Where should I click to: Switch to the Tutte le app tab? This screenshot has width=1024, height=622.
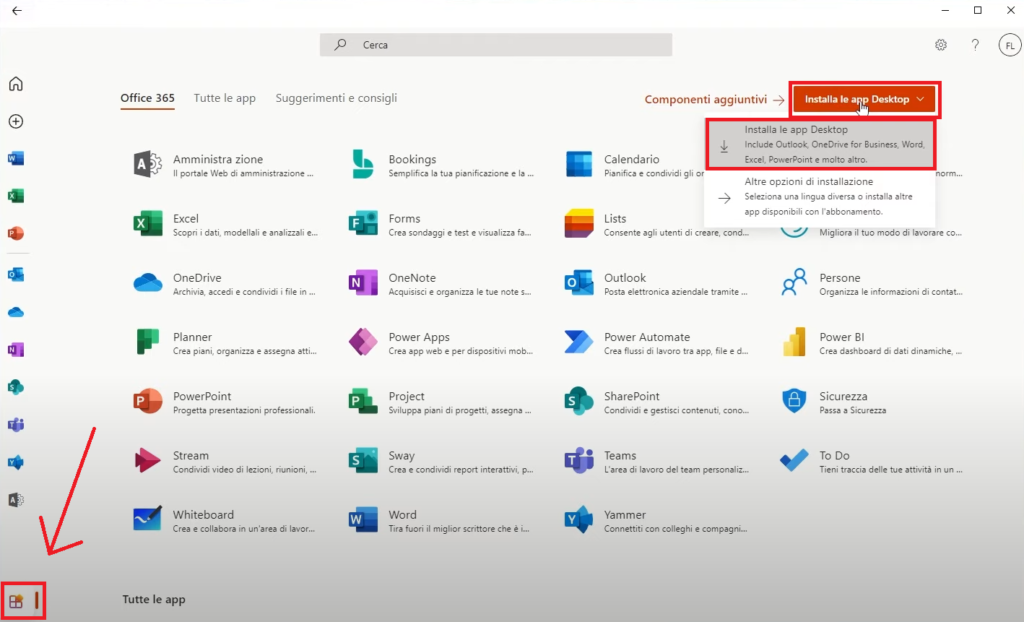[225, 98]
